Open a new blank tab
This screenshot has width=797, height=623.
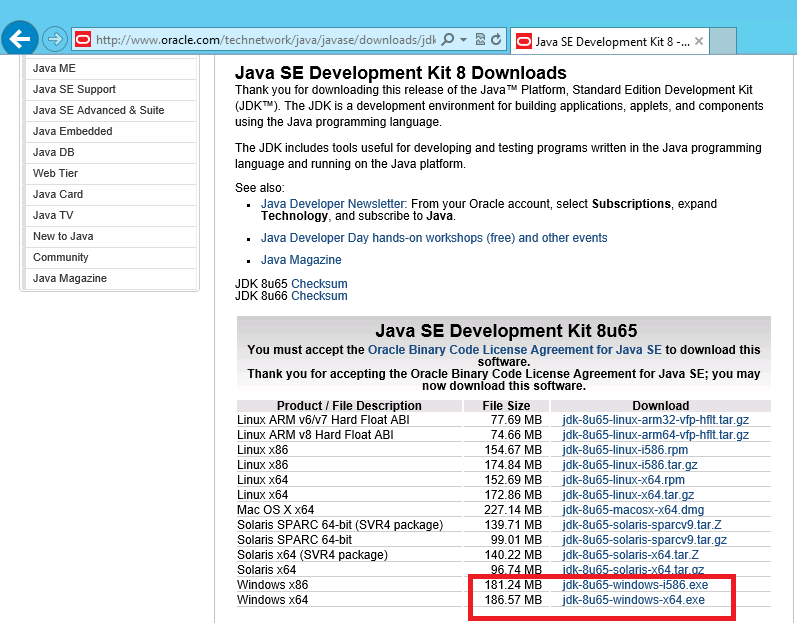click(723, 41)
